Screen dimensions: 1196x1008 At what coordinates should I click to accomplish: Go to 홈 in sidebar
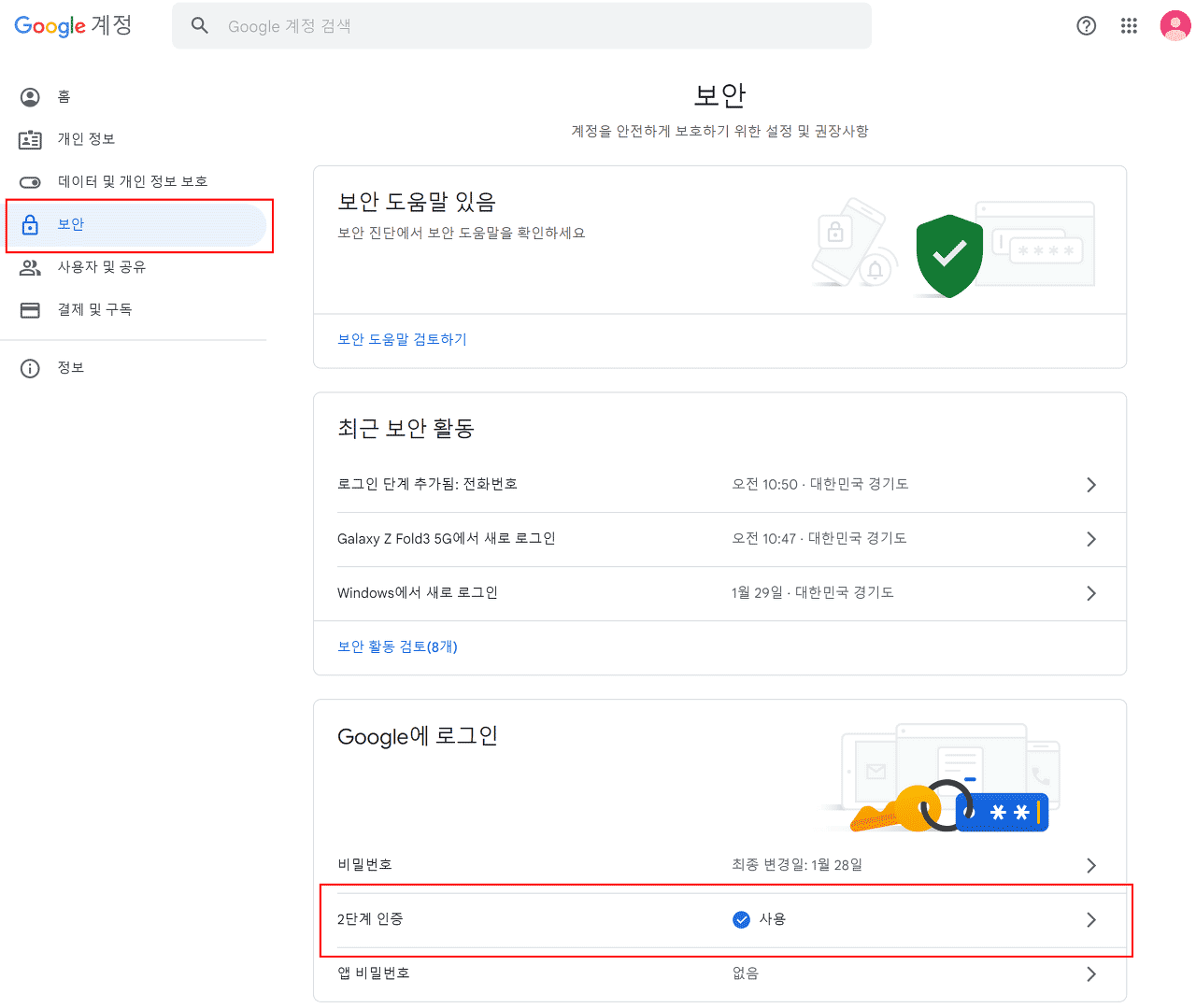[134, 97]
